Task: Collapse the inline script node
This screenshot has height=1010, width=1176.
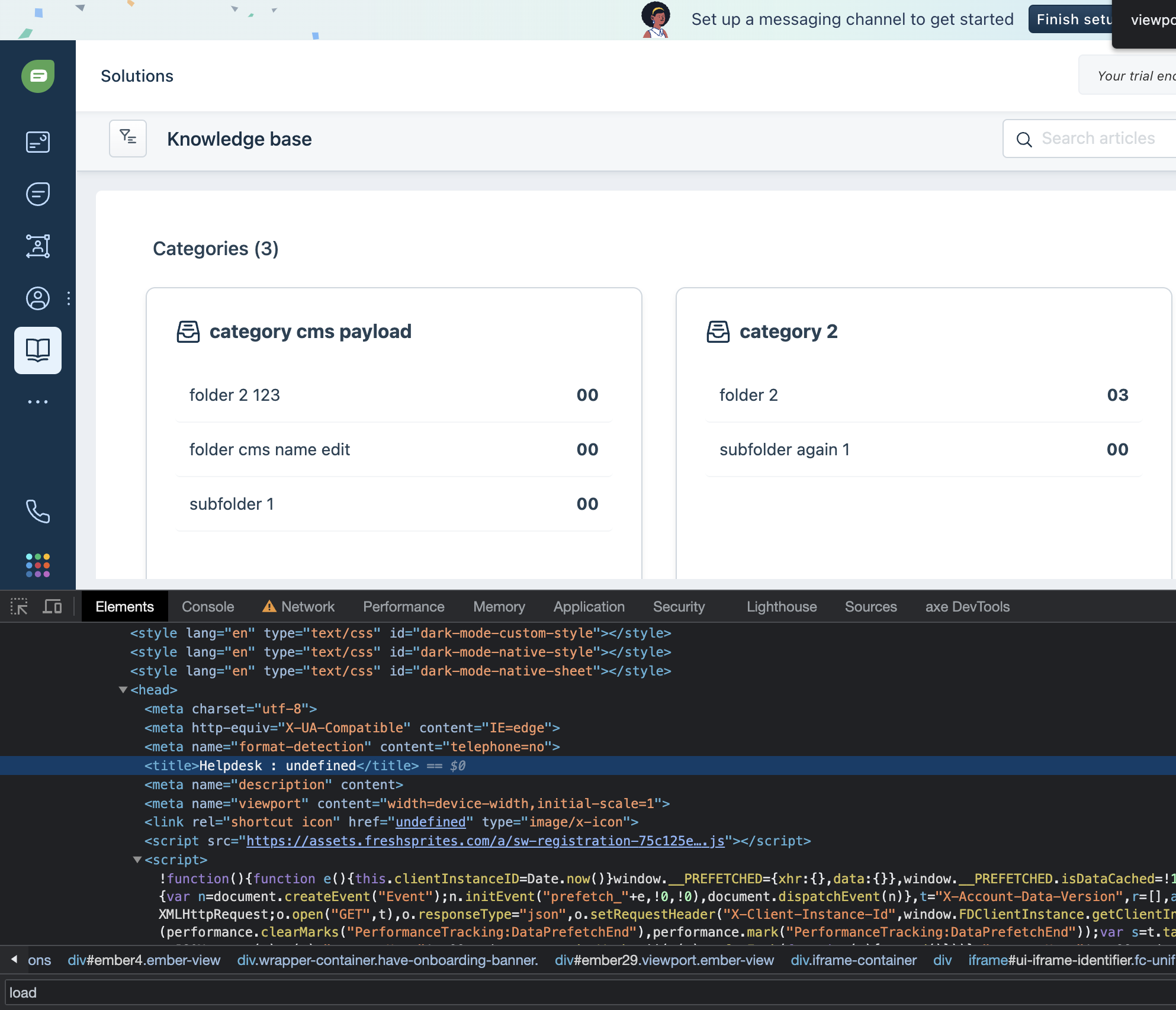Action: click(x=137, y=860)
